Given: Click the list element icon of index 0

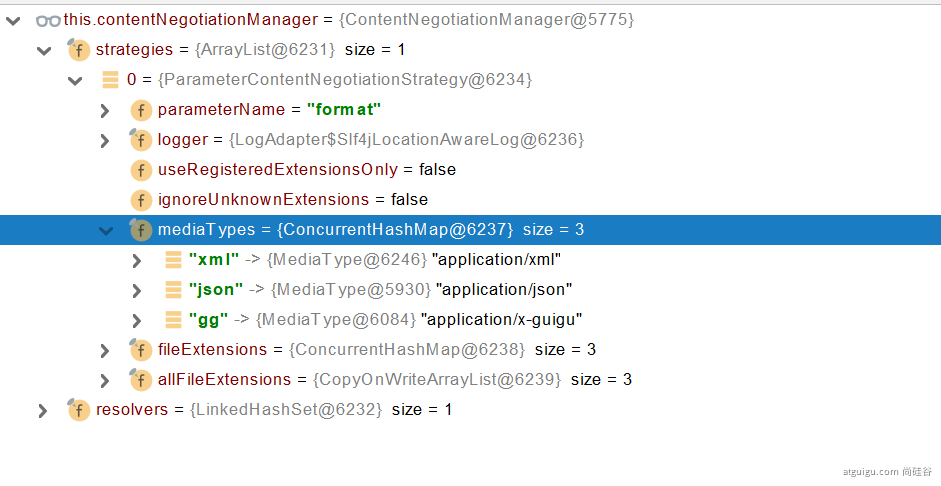Looking at the screenshot, I should (110, 80).
